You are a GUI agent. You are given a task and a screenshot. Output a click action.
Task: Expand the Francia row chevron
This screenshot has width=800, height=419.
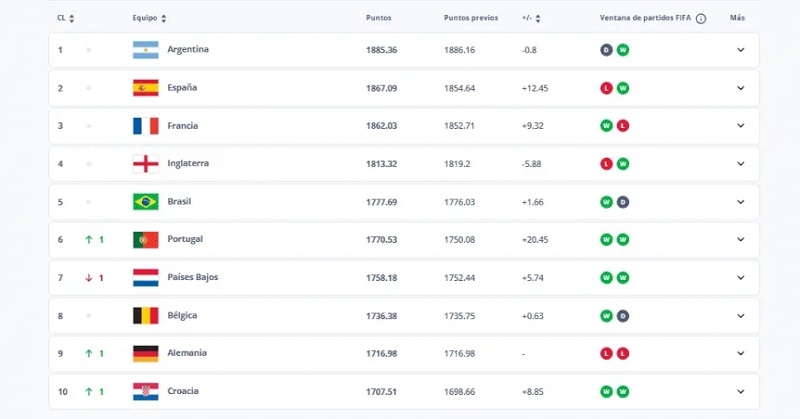point(740,126)
